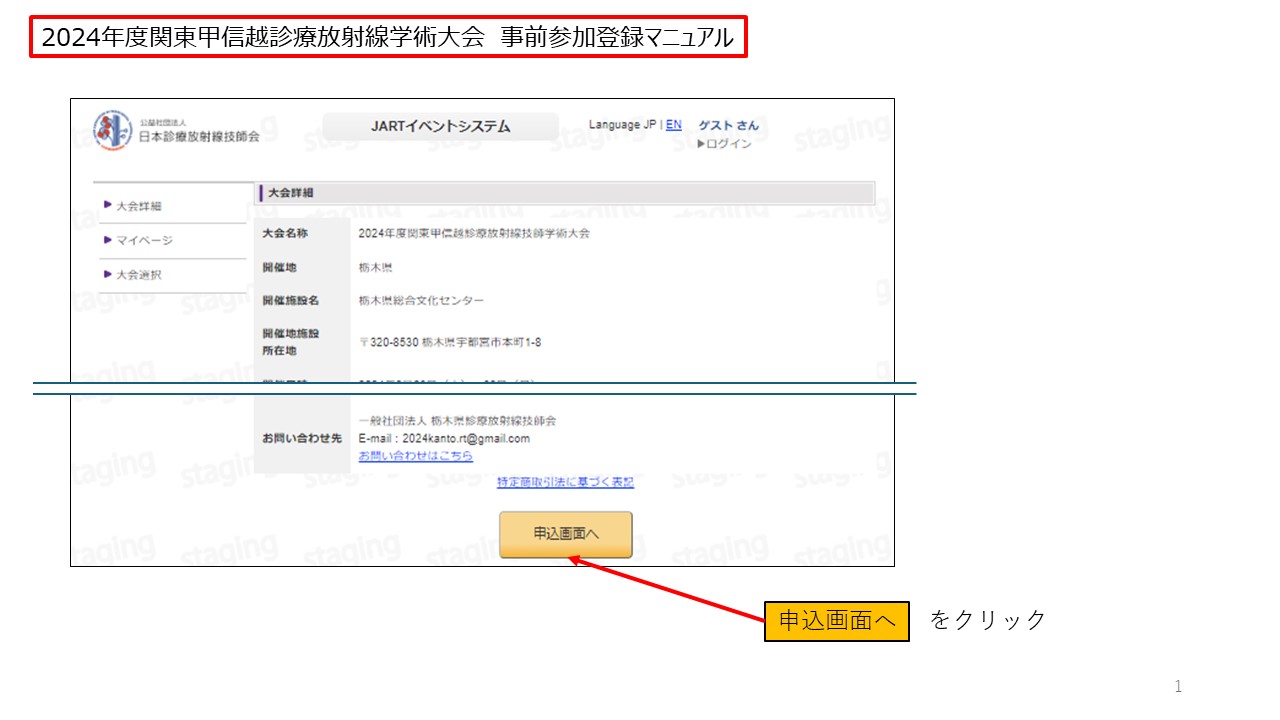1280x720 pixels.
Task: Click the slide title in the red box
Action: (388, 38)
